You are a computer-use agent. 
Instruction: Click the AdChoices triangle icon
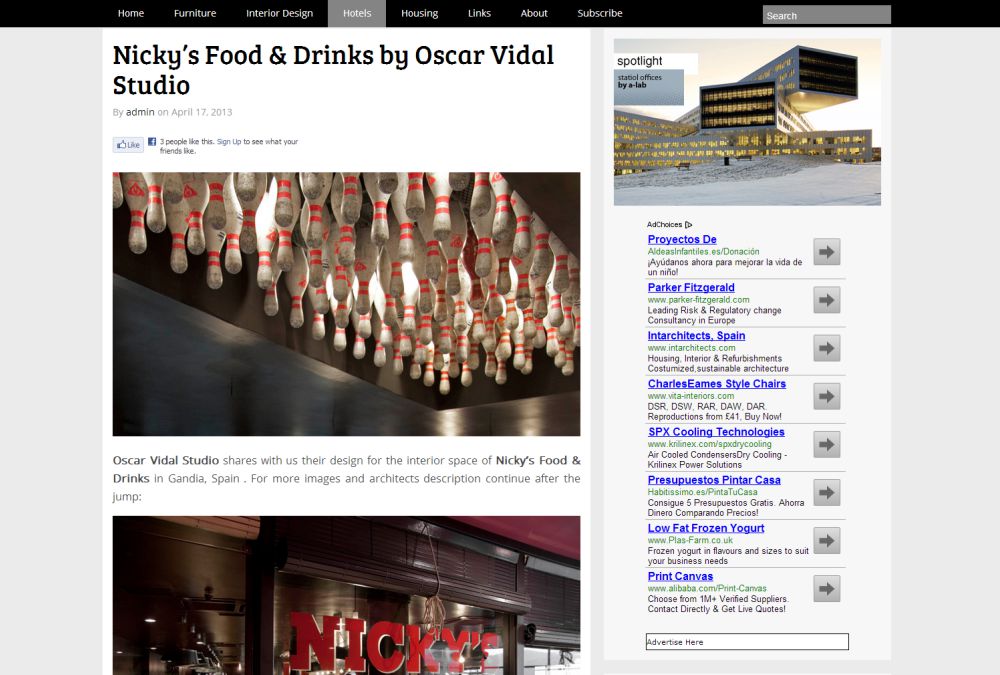click(689, 225)
